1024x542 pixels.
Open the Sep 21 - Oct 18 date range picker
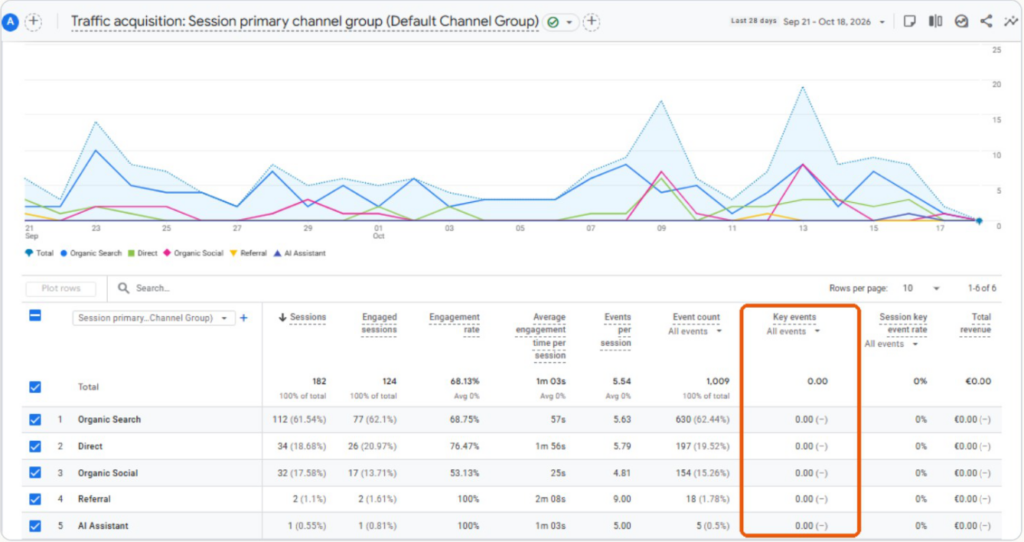834,22
